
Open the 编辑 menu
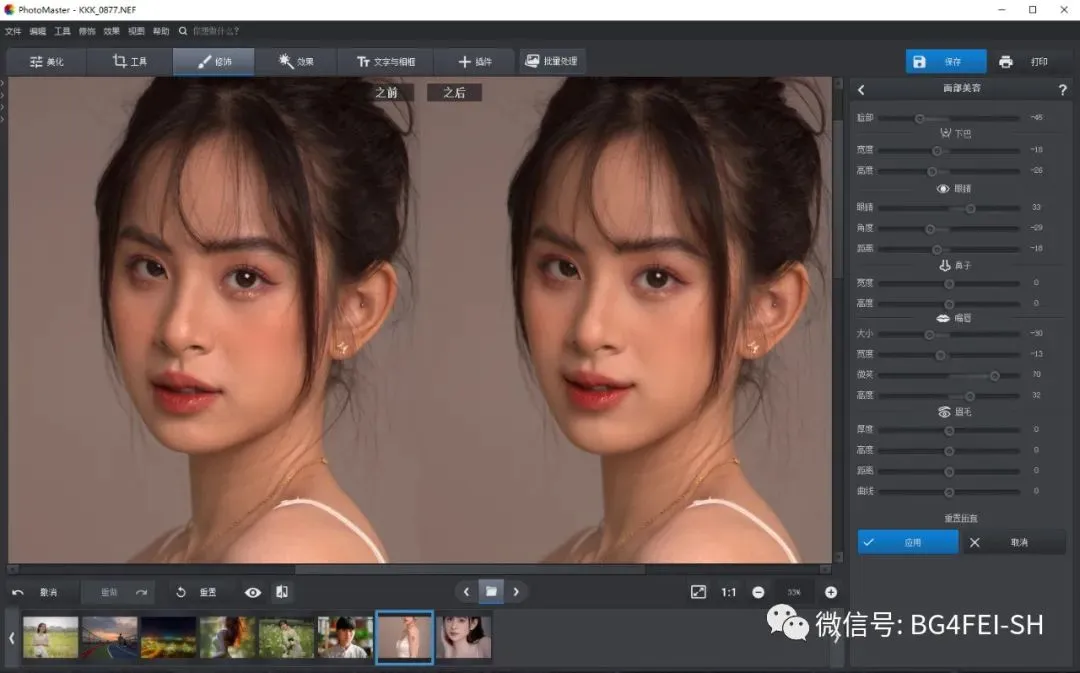[38, 31]
